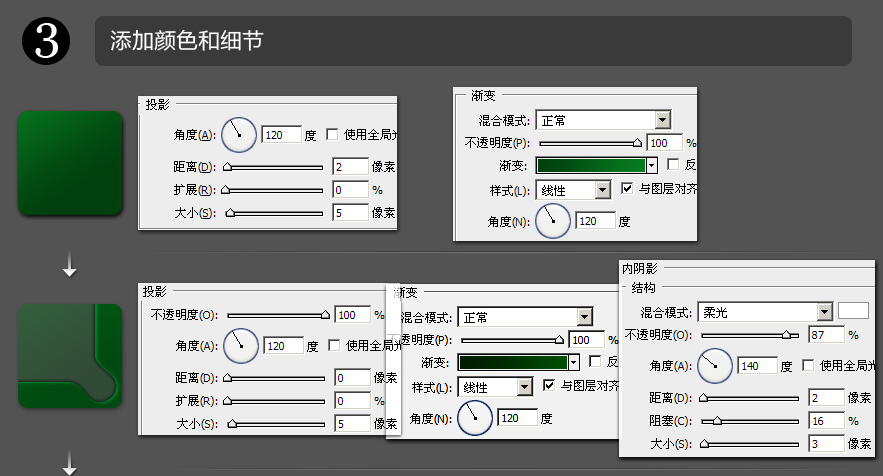Enable 使用全局光 in upper 投影 panel
Viewport: 883px width, 476px height.
tap(332, 134)
